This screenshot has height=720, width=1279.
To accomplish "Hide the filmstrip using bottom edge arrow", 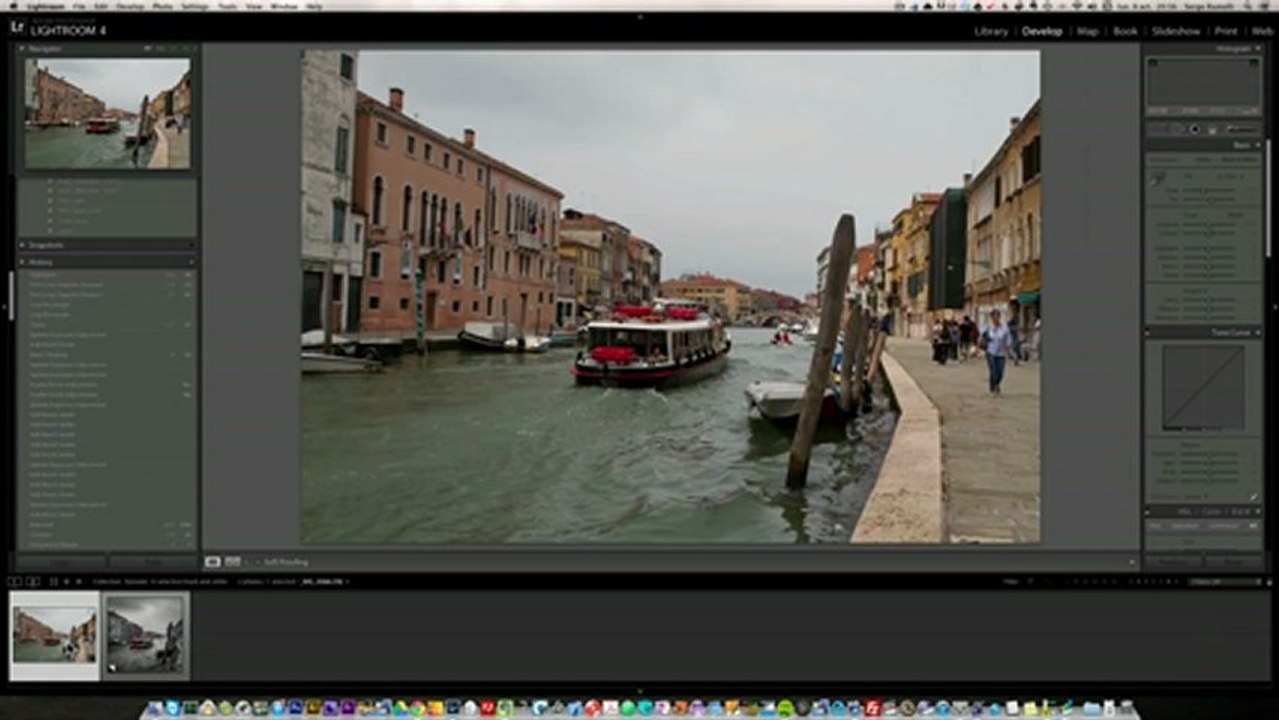I will 639,691.
